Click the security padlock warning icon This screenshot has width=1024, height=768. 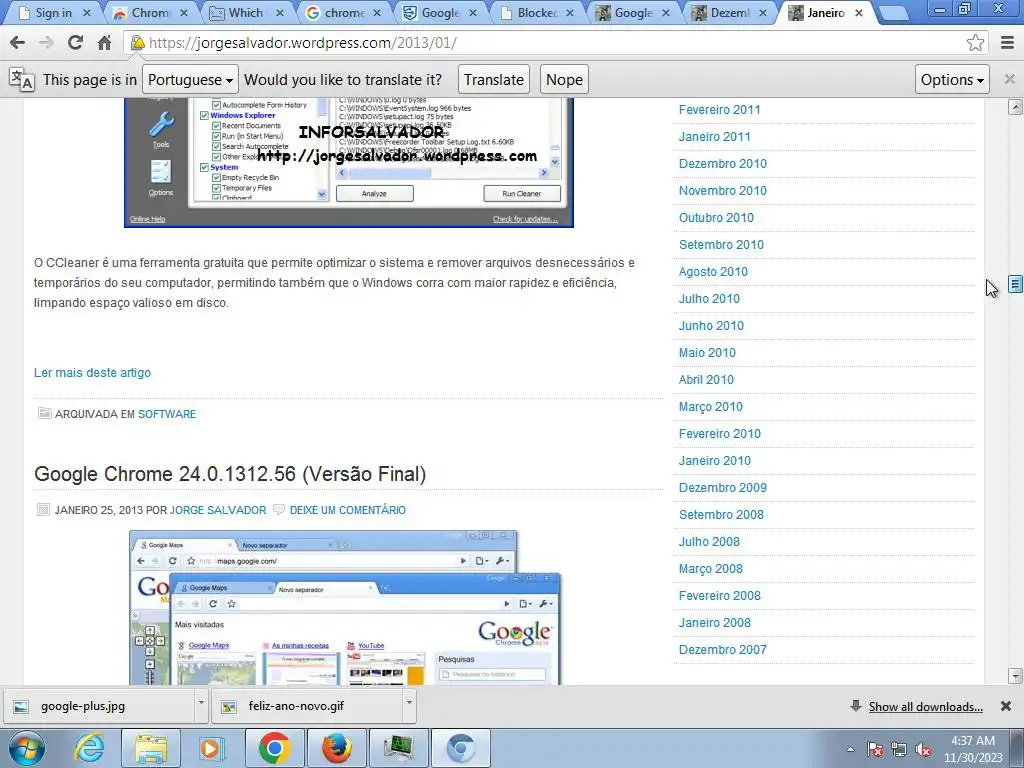point(137,43)
